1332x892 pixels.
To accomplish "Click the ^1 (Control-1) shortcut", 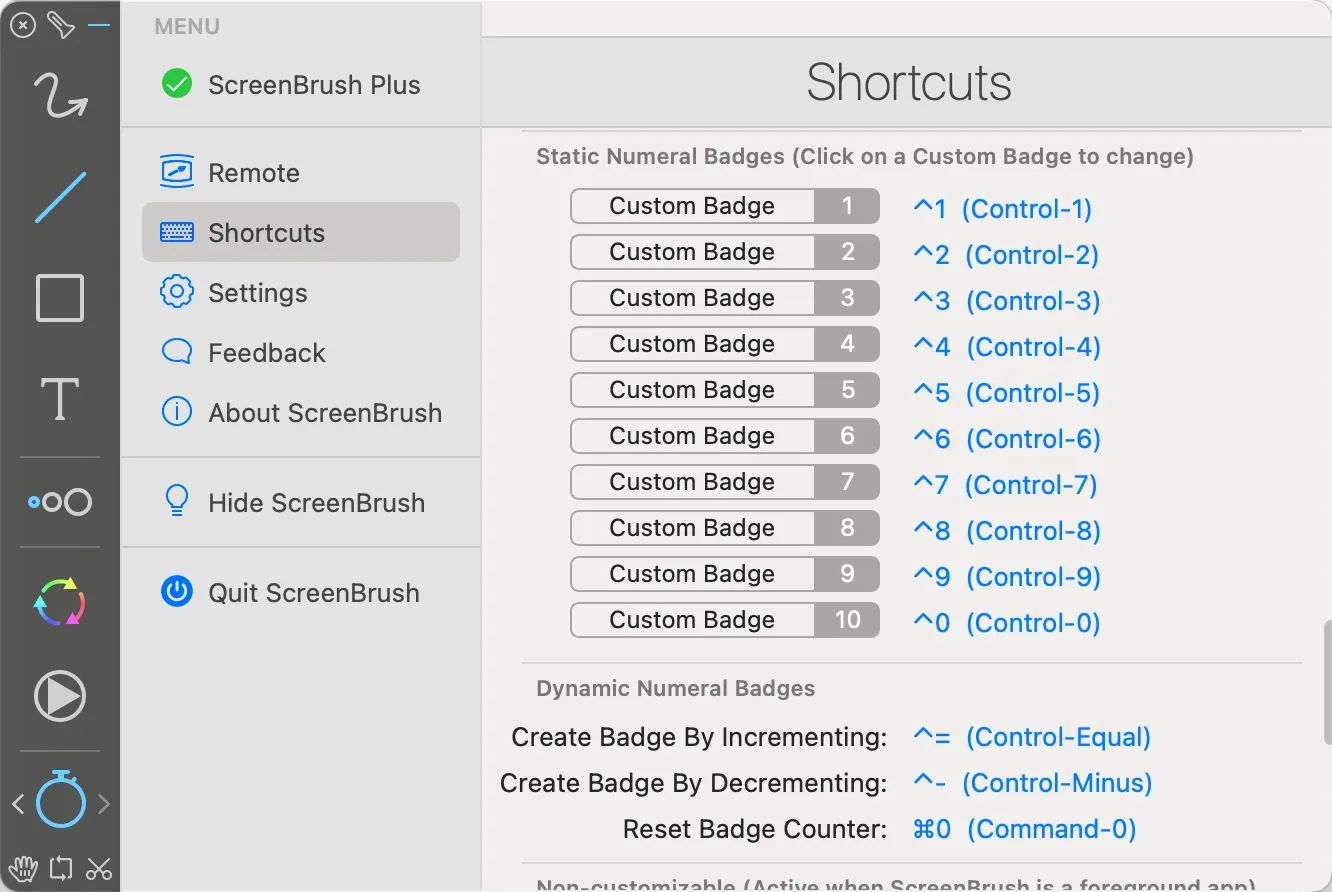I will point(1003,209).
